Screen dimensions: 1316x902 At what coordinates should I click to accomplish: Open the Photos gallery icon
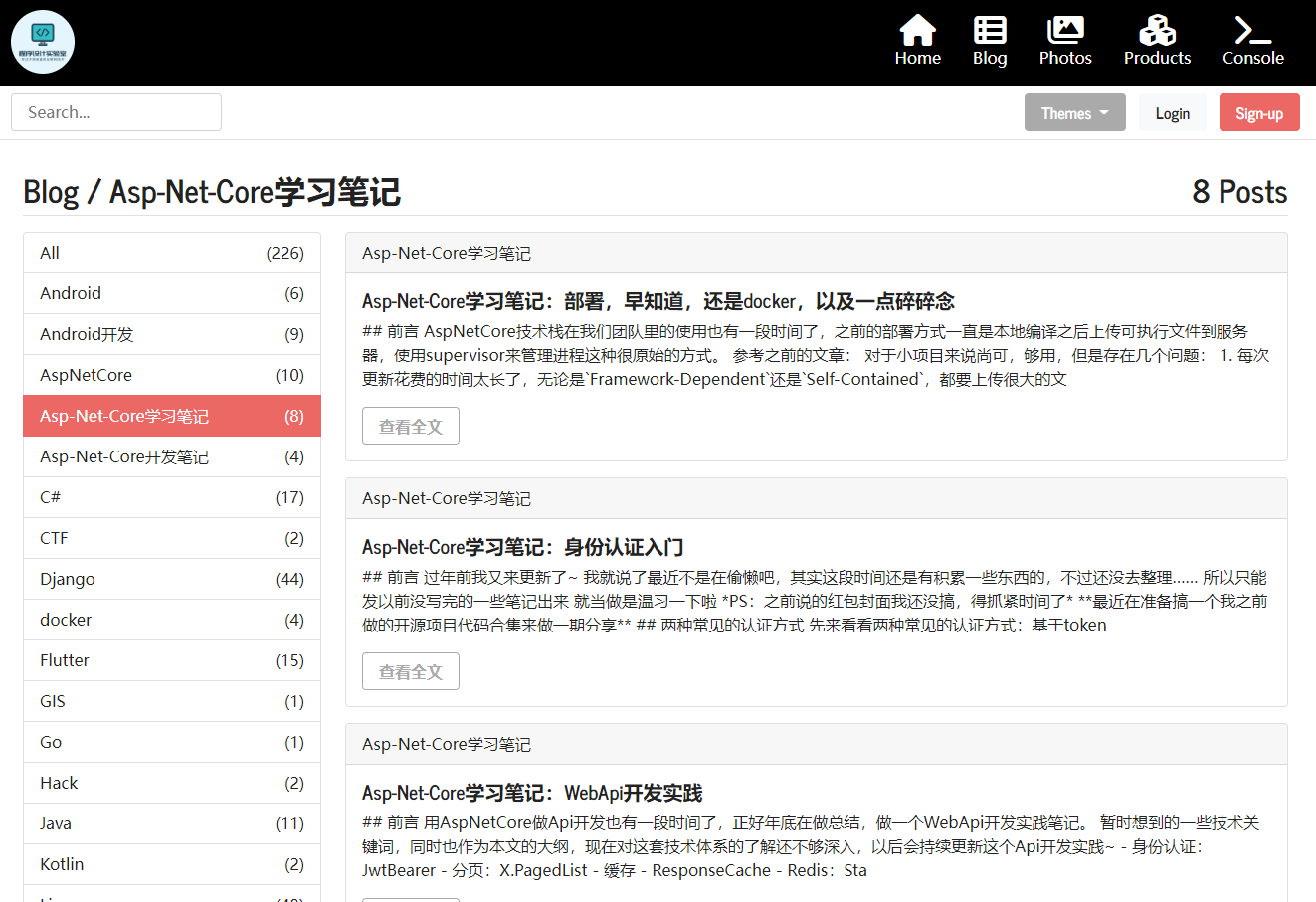(1065, 42)
